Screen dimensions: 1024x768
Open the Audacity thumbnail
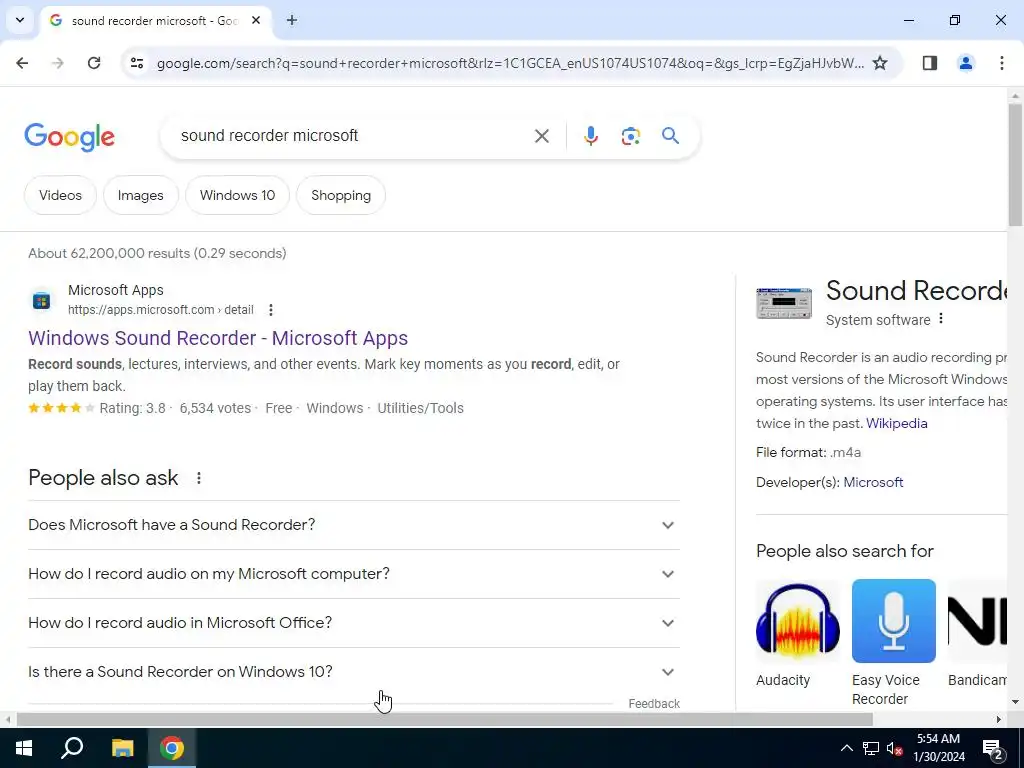[797, 620]
